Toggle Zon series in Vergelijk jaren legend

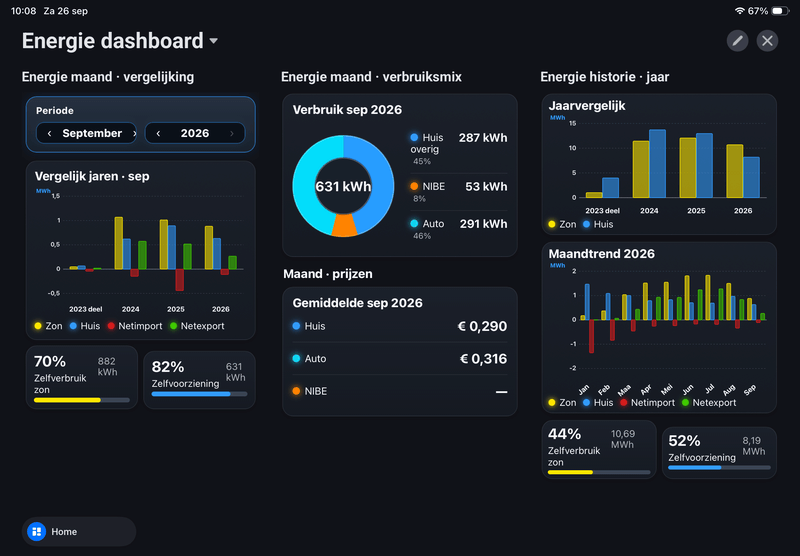pyautogui.click(x=48, y=326)
